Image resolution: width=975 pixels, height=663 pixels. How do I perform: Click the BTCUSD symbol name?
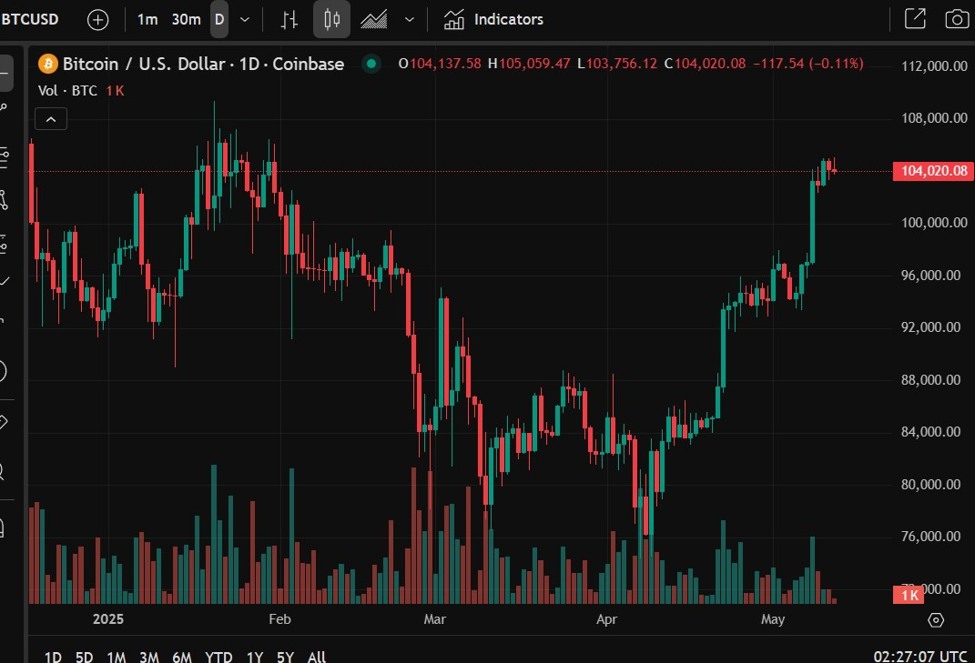[x=30, y=18]
